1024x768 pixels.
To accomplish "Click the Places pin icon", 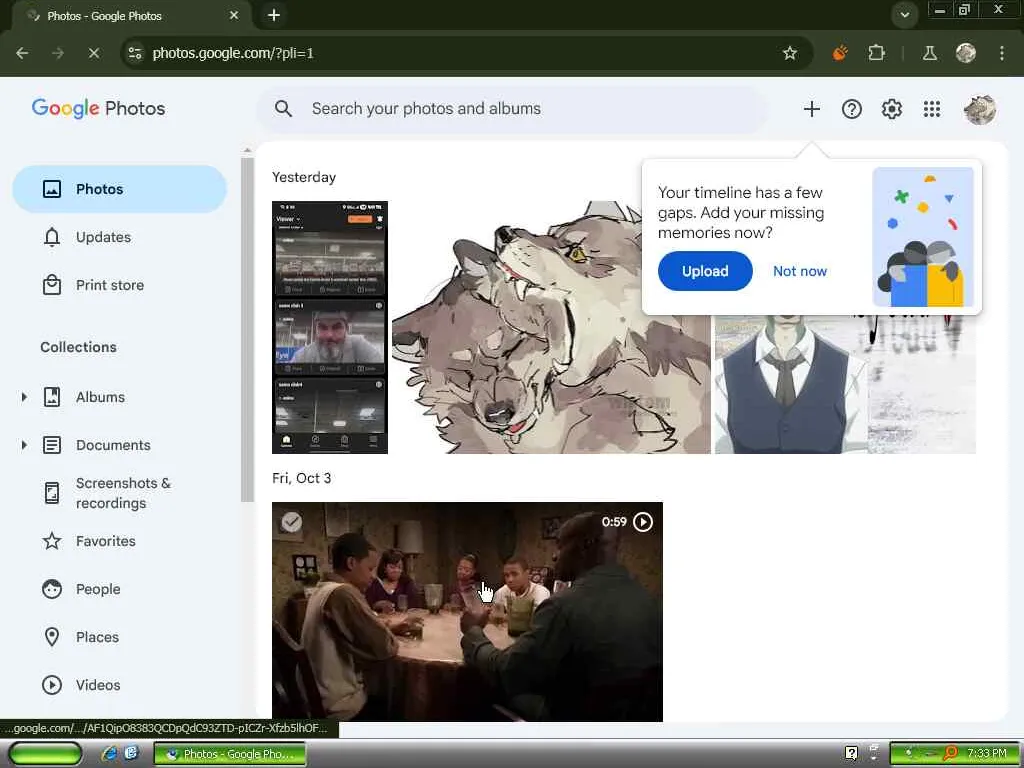I will pos(52,637).
